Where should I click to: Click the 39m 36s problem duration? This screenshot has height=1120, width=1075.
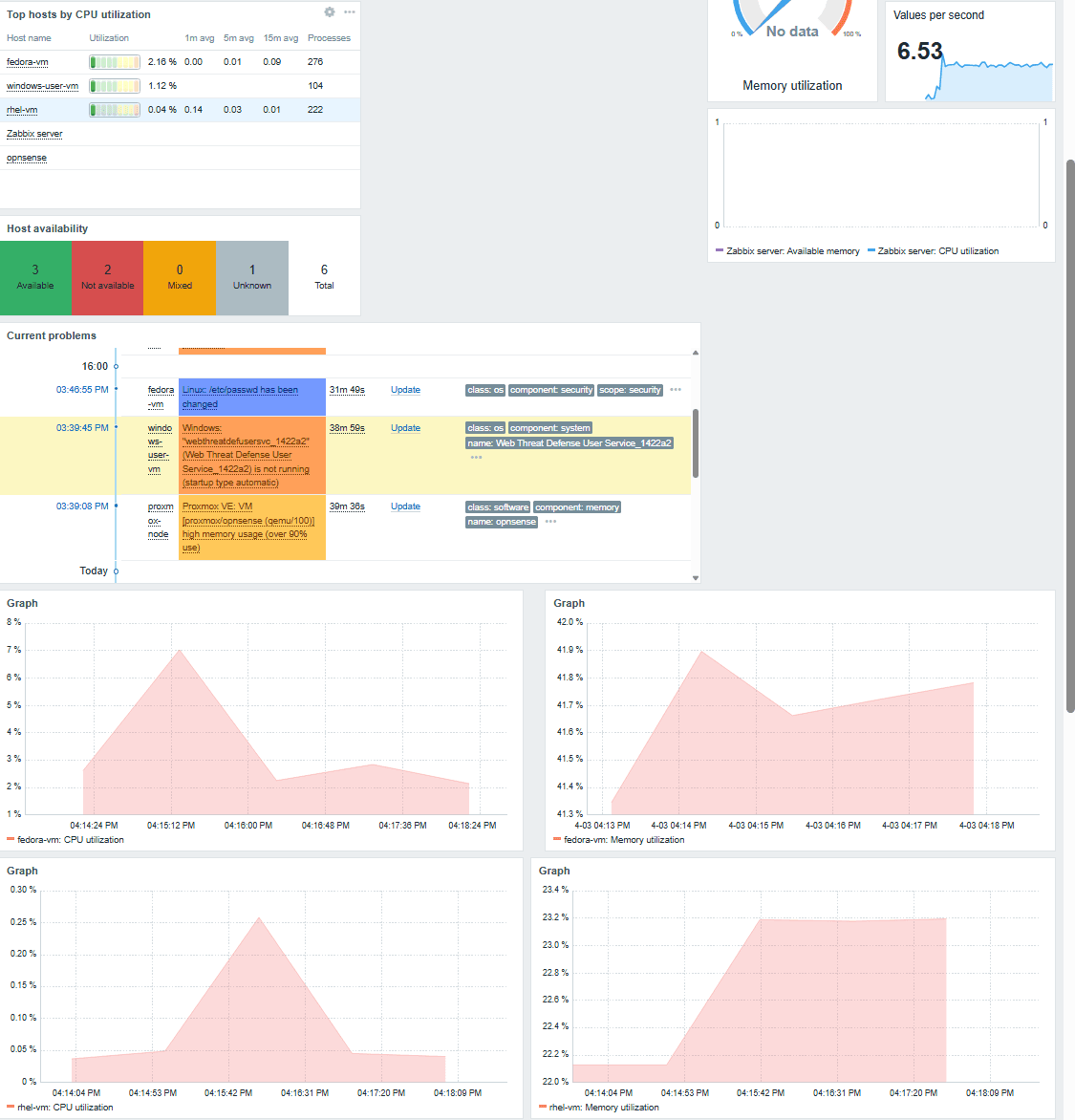pos(347,506)
